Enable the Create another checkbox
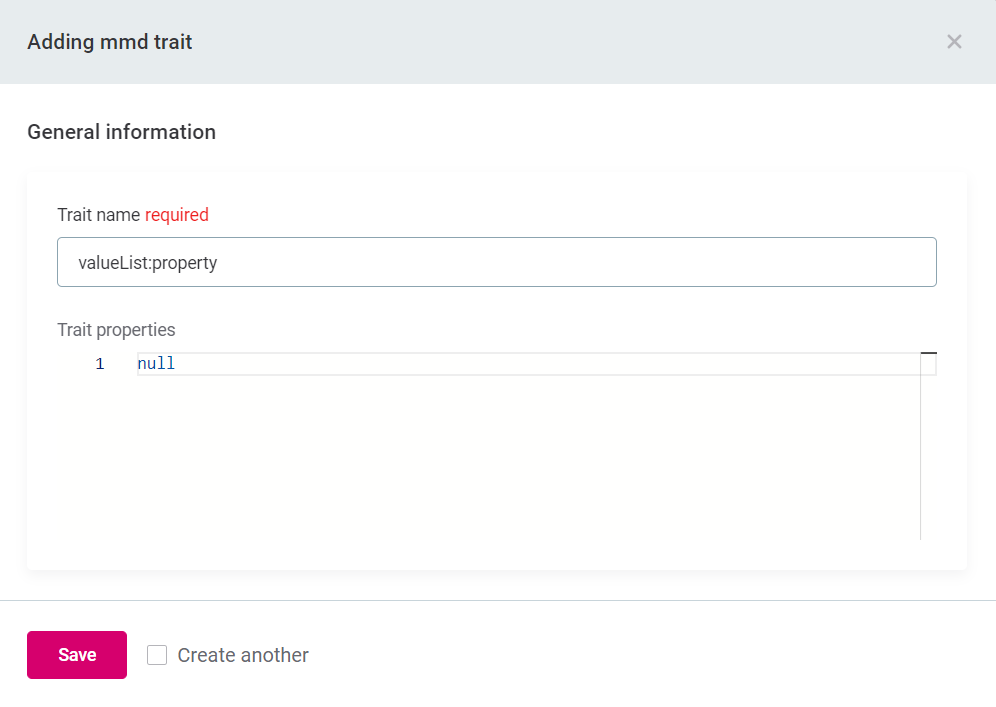 tap(157, 655)
